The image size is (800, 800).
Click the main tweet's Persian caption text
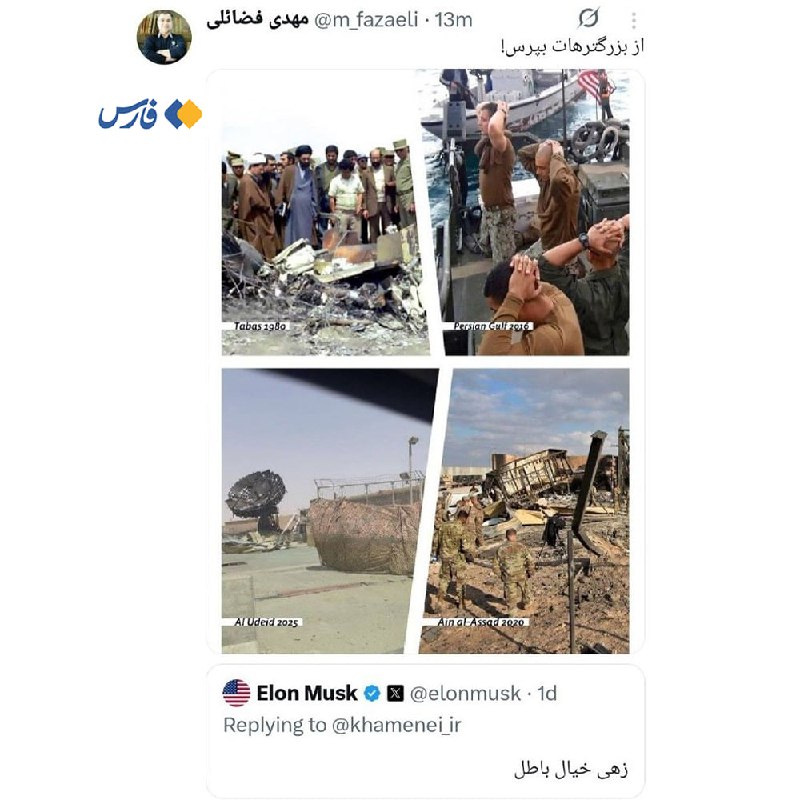pos(572,47)
